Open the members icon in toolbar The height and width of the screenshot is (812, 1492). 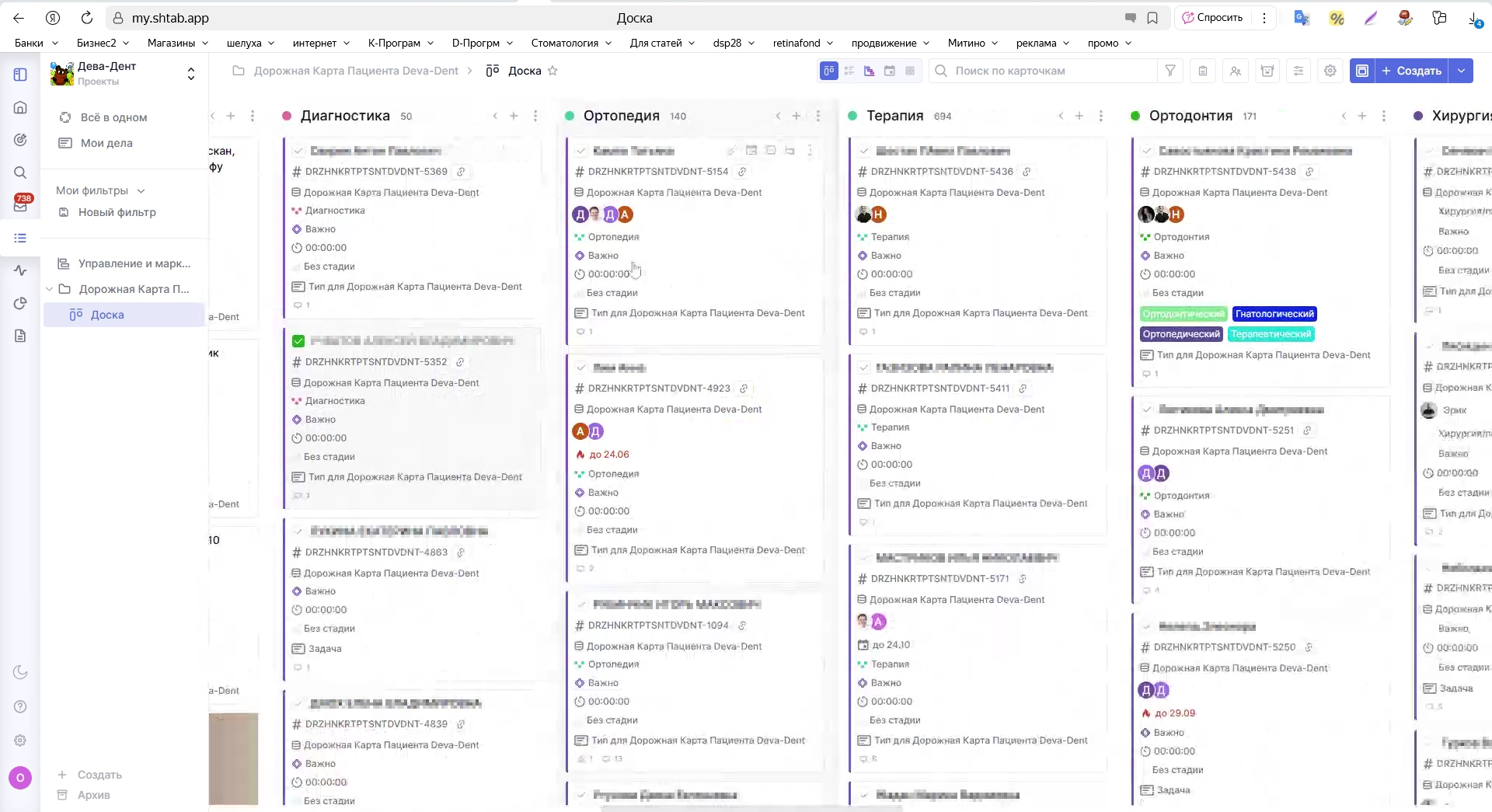[1235, 71]
